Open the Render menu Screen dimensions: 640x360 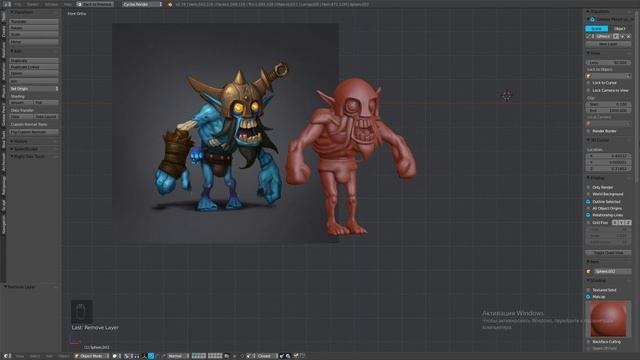(x=32, y=4)
